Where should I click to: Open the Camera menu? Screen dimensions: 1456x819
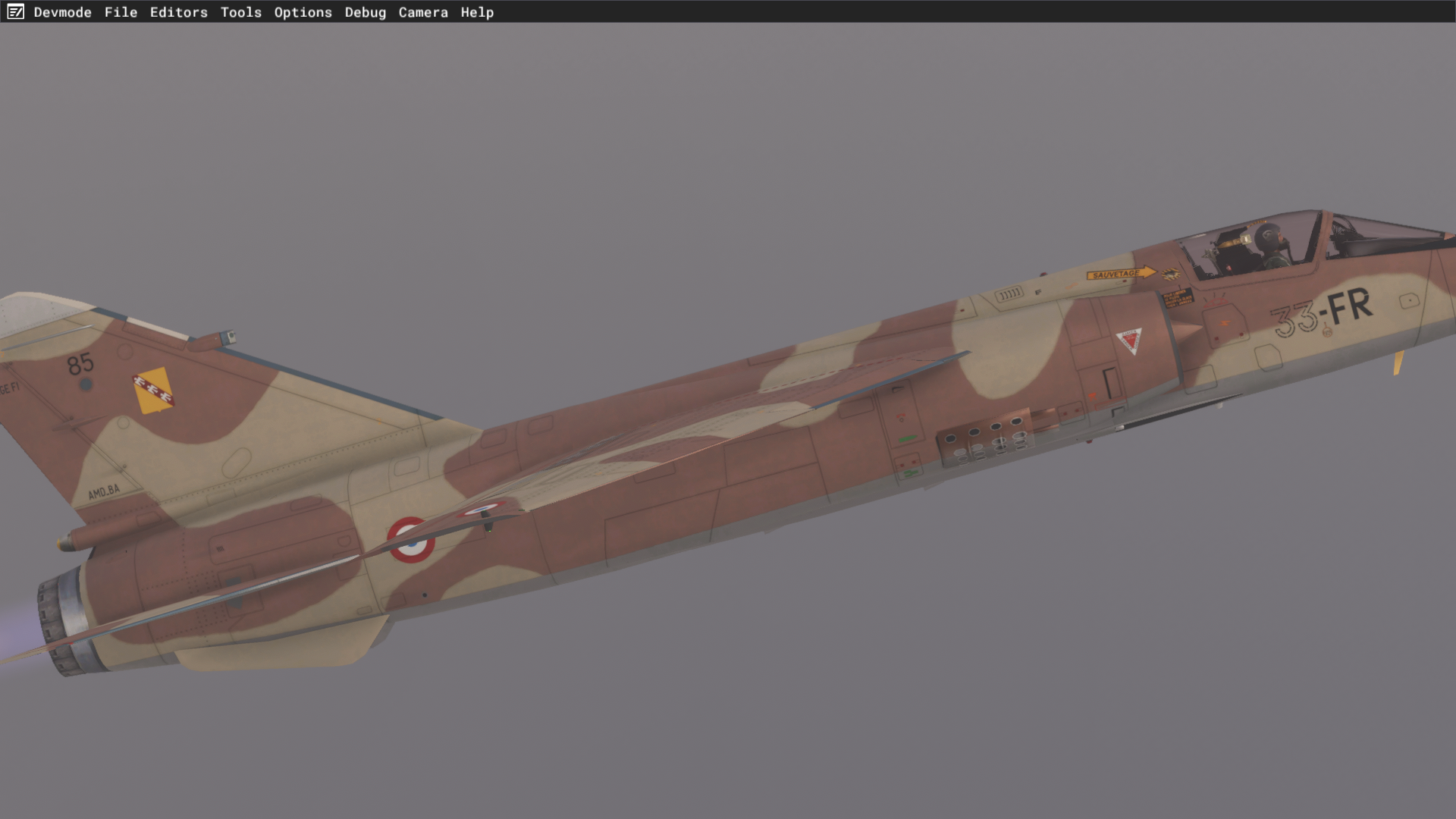422,12
